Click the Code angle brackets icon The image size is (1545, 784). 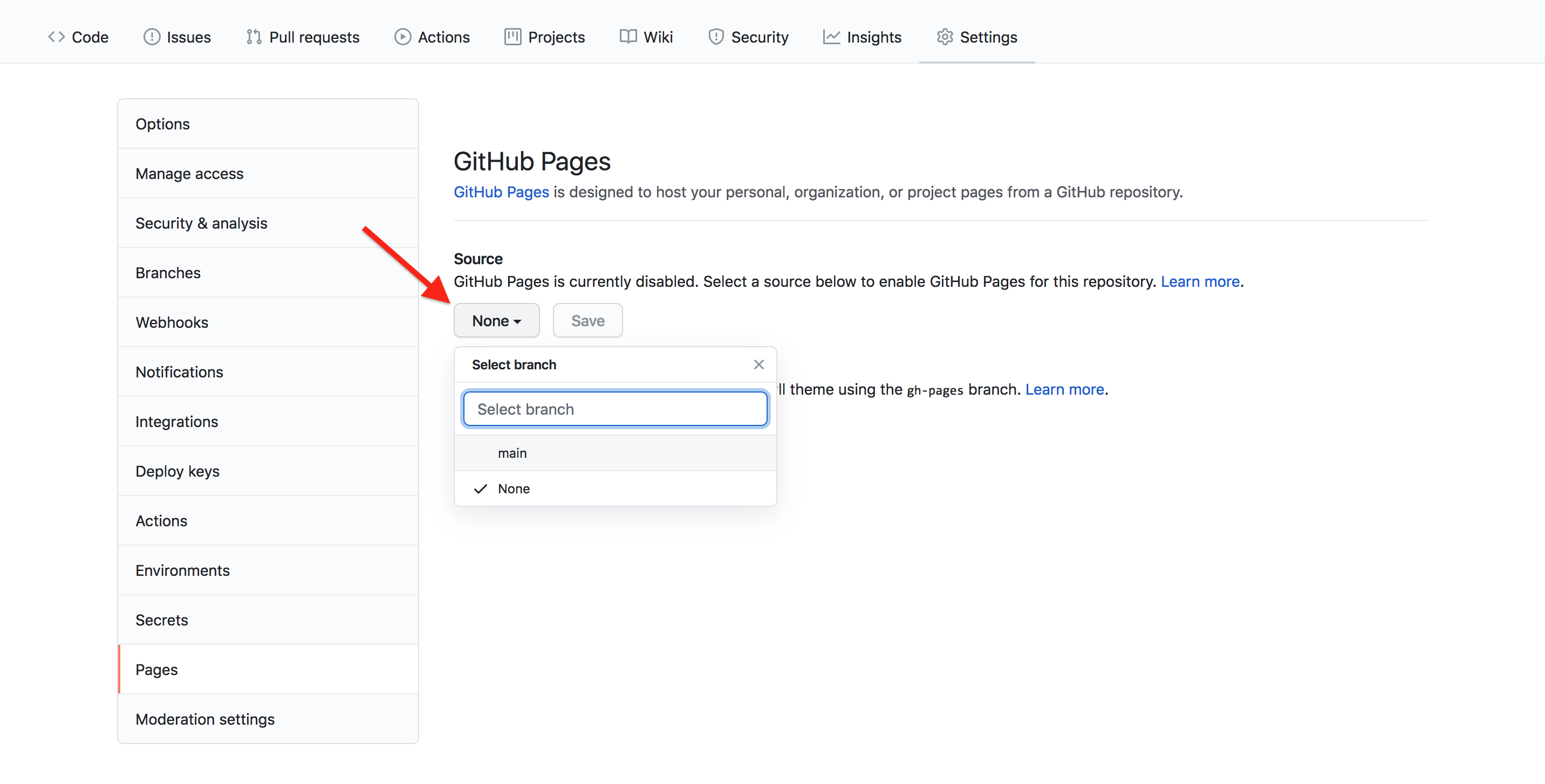[57, 37]
